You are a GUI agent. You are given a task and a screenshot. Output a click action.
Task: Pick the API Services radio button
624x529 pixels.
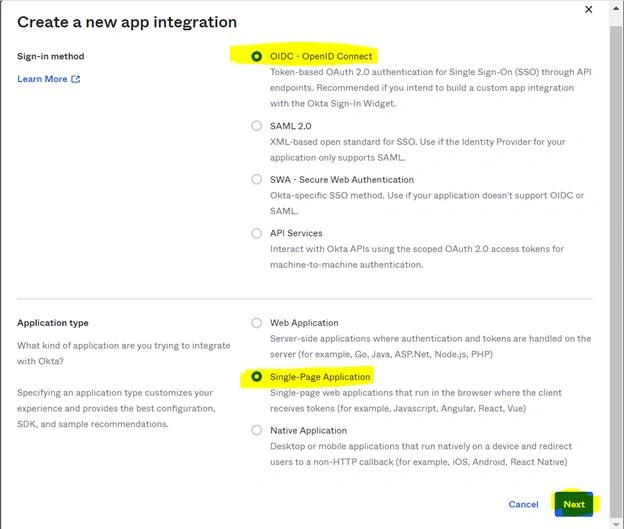click(x=257, y=233)
